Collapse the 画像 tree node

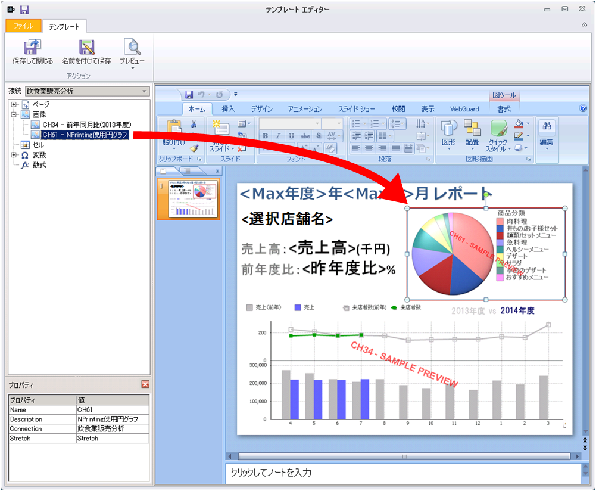pyautogui.click(x=14, y=114)
